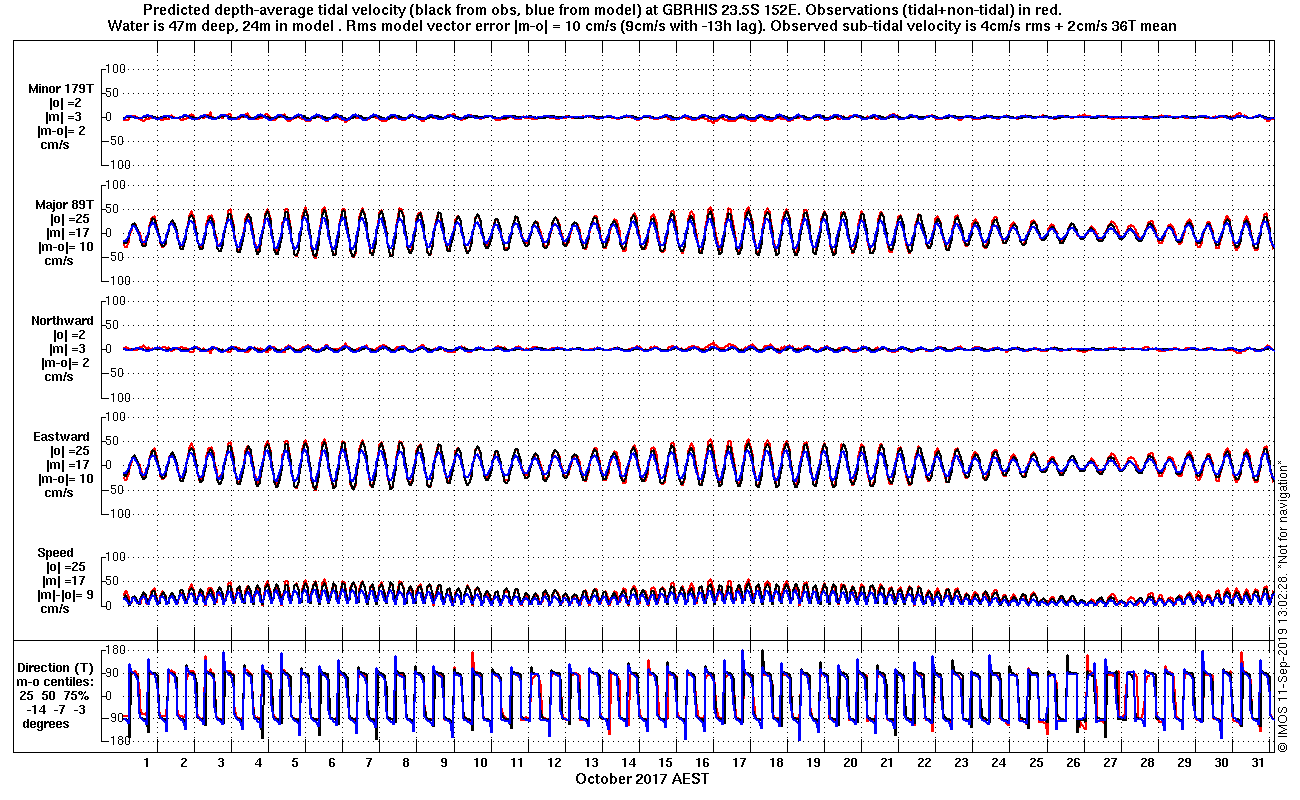The width and height of the screenshot is (1300, 800).
Task: Click day 20 on the date axis
Action: click(850, 762)
